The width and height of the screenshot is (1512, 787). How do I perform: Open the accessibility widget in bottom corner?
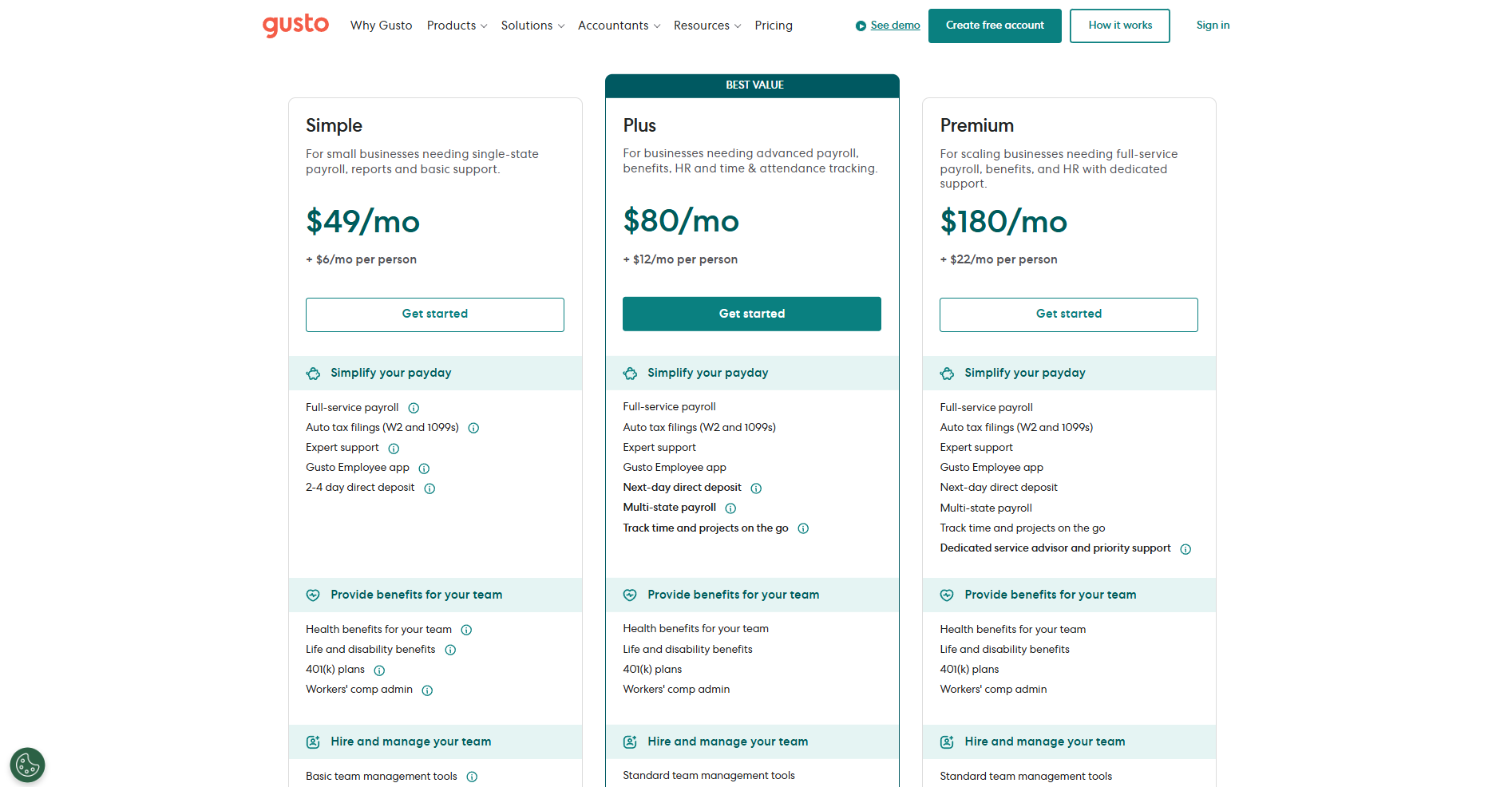(x=28, y=765)
